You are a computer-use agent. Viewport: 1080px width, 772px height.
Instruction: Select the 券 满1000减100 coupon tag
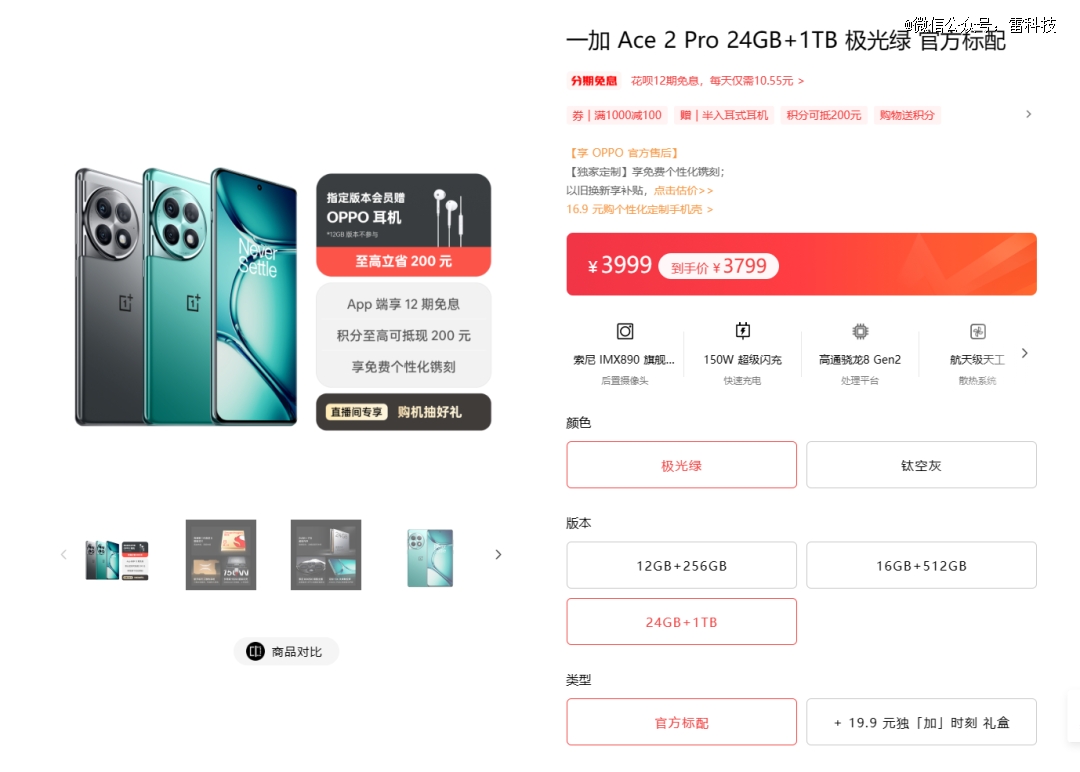coord(616,115)
